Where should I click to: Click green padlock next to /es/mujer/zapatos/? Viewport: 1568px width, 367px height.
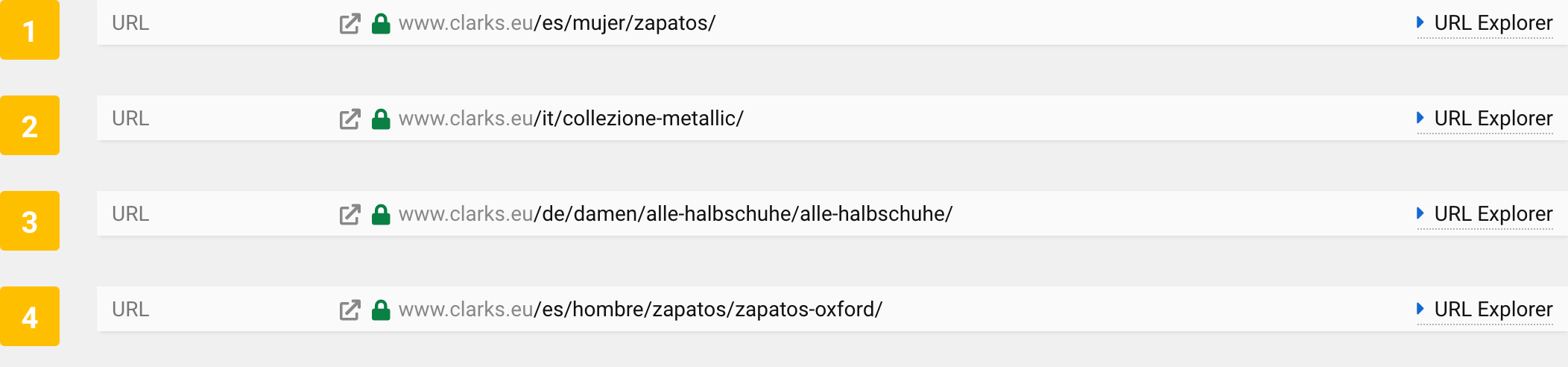[x=381, y=24]
